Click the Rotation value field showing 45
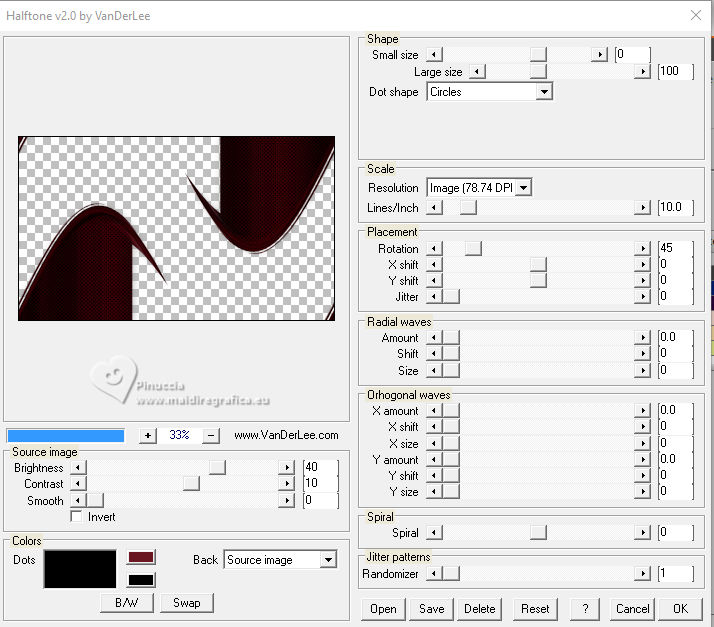 coord(676,248)
